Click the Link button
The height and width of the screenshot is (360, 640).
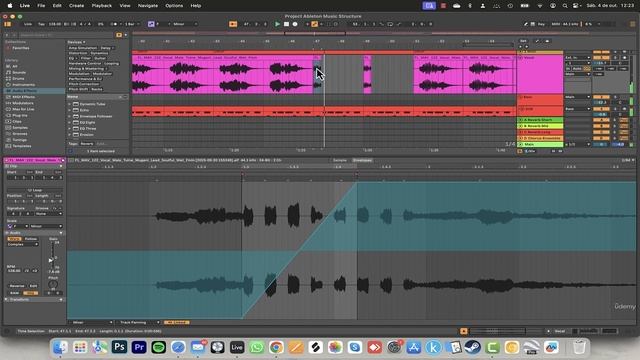[x=27, y=24]
